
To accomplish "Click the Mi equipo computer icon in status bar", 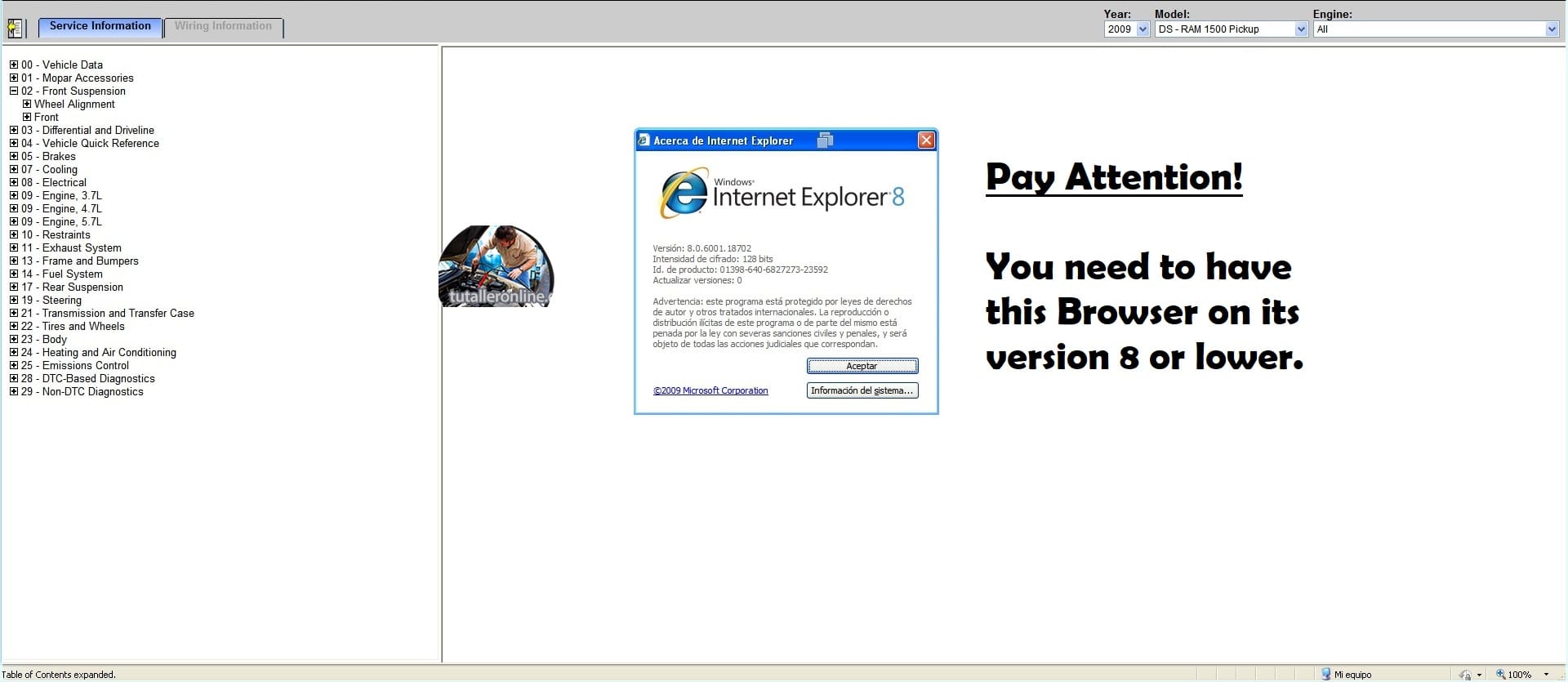I will [1325, 674].
